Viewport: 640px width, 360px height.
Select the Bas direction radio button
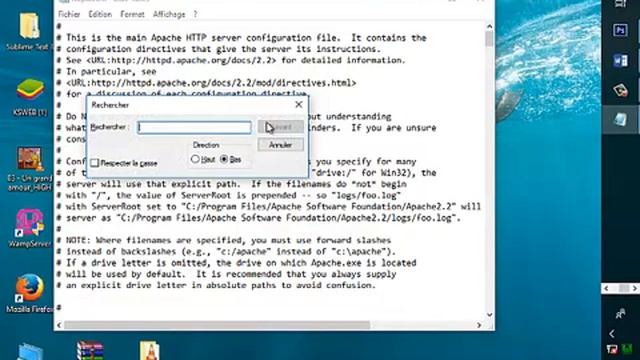coord(224,159)
